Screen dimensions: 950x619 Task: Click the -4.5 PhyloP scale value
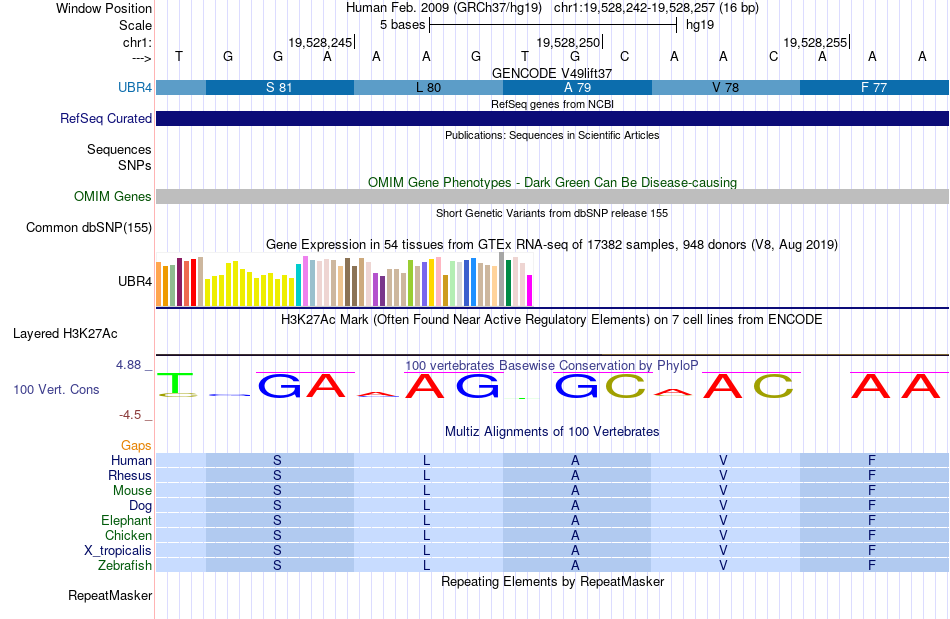tap(130, 414)
